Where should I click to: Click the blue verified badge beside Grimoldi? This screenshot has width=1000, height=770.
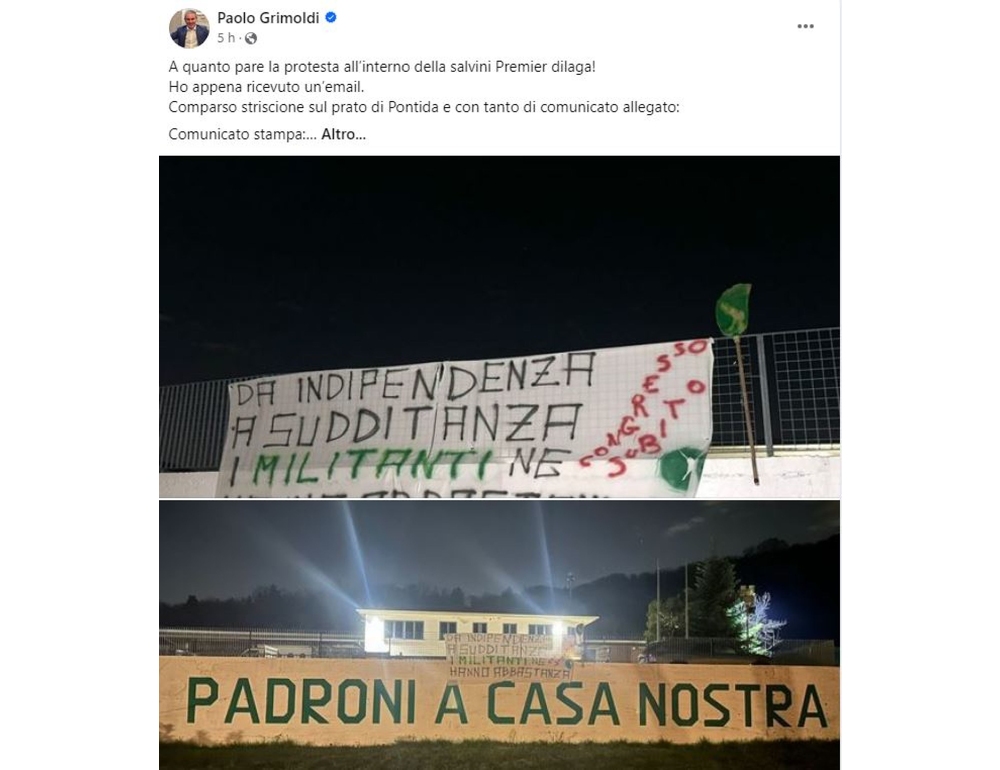331,18
